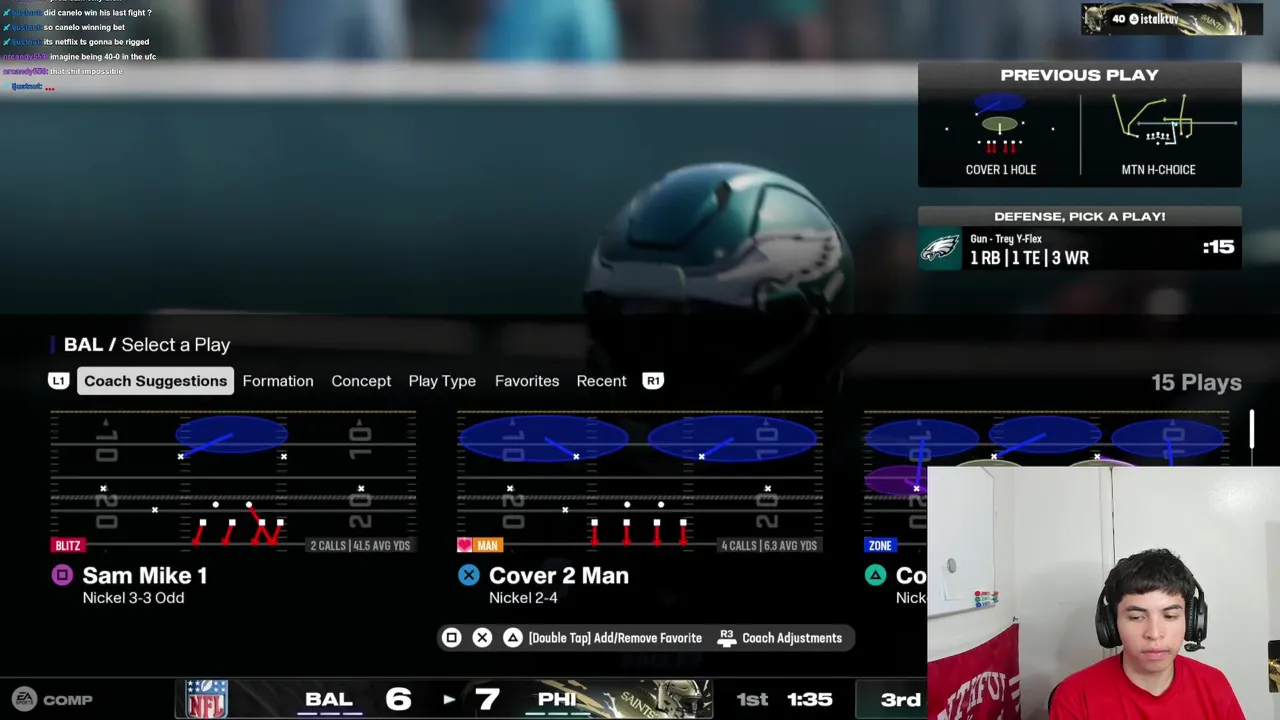The width and height of the screenshot is (1280, 720).
Task: Click the R3 stick icon
Action: 727,638
